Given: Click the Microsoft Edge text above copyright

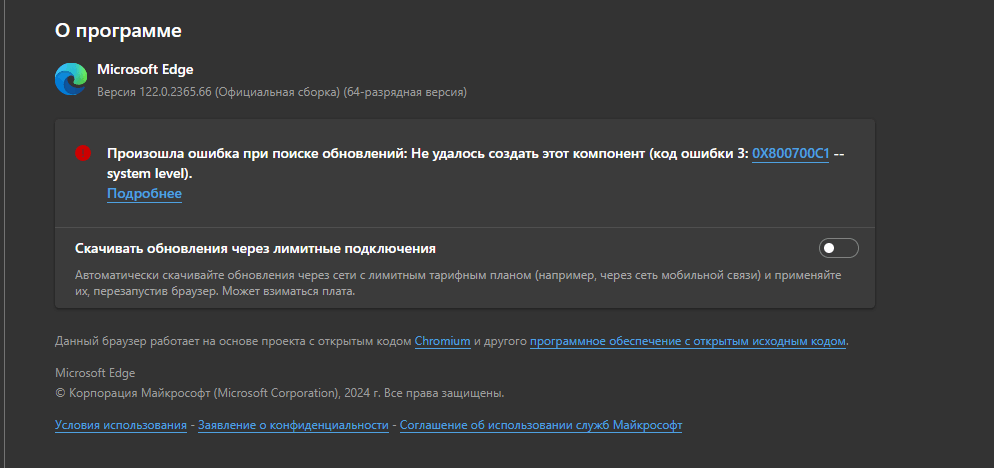Looking at the screenshot, I should pos(95,373).
